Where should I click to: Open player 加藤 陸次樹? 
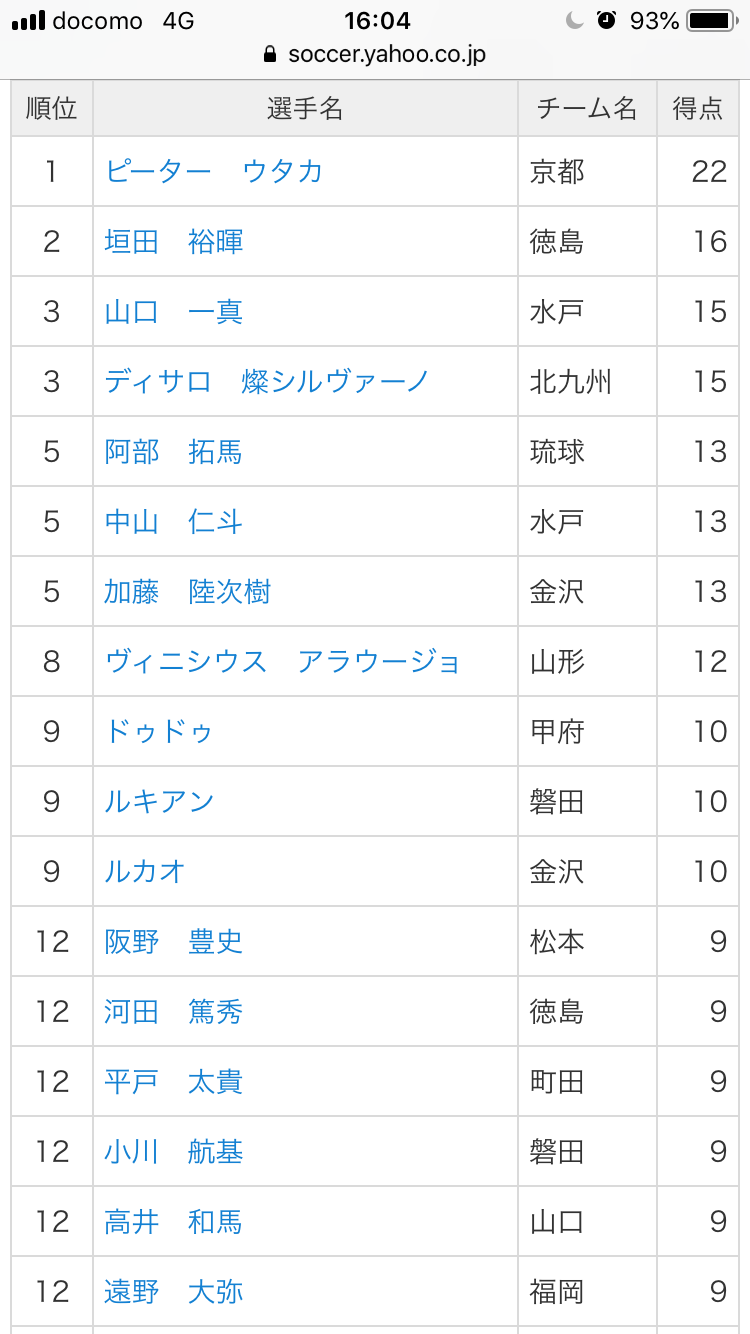point(188,591)
